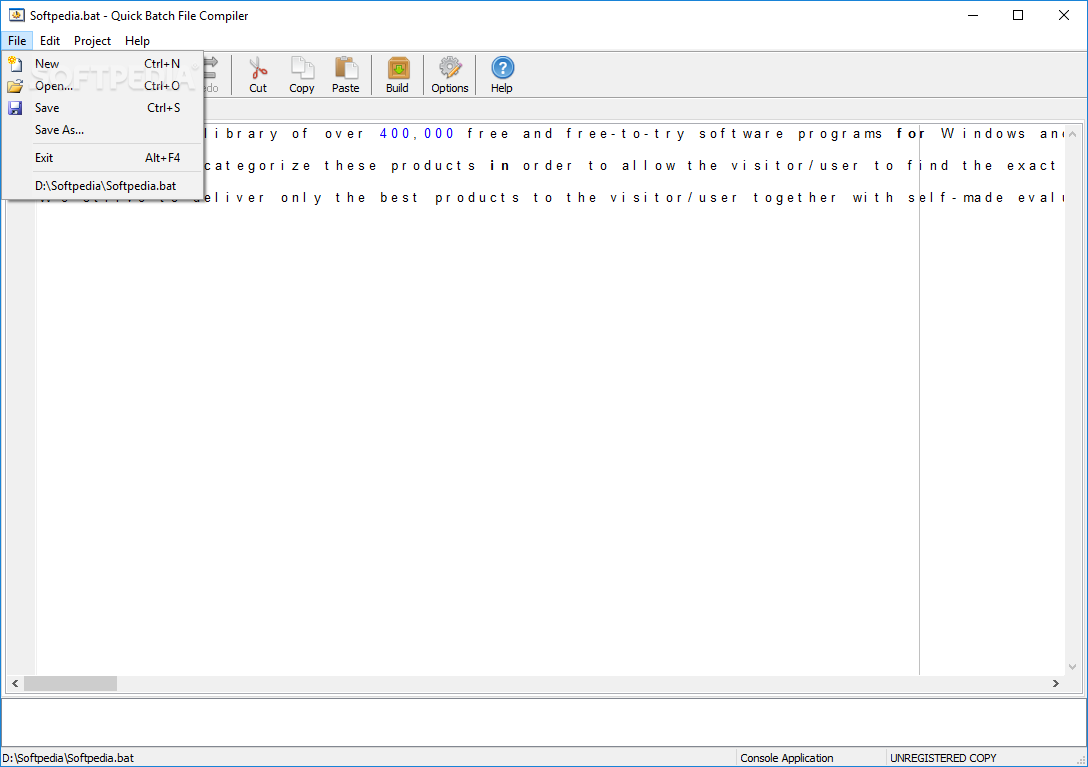
Task: Click the Open folder icon in File menu
Action: [15, 86]
